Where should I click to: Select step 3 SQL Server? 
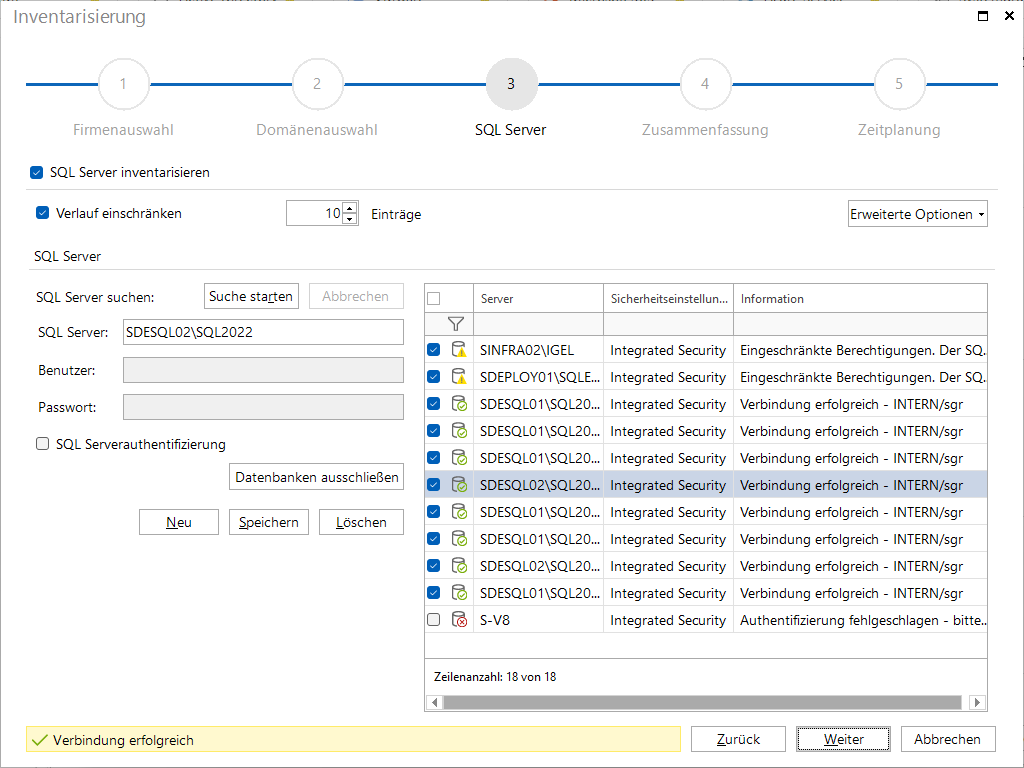click(511, 84)
